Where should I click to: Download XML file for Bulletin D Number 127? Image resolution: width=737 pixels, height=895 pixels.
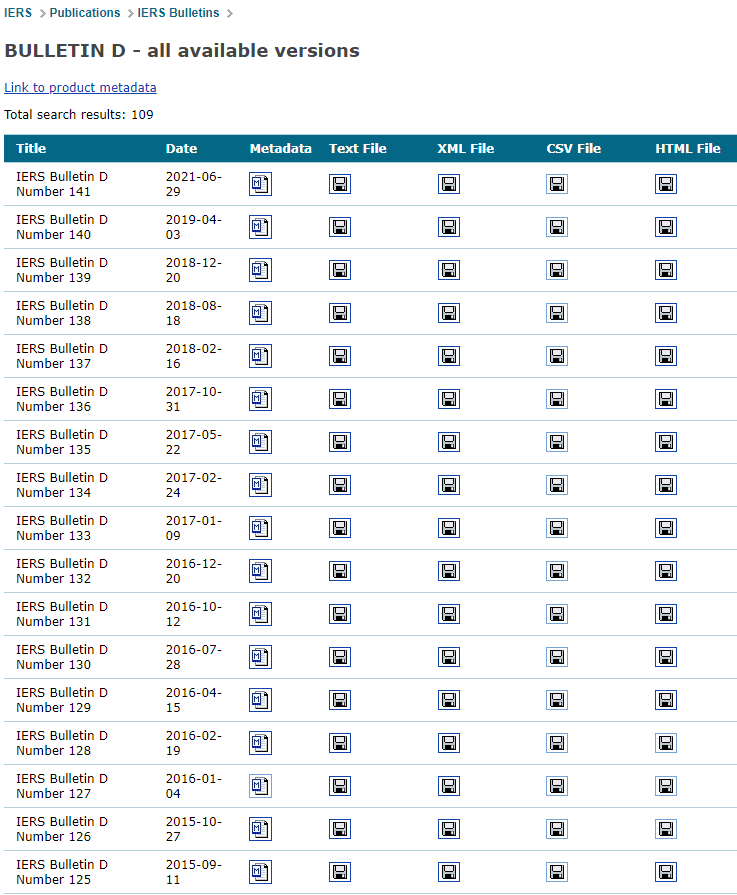click(449, 786)
